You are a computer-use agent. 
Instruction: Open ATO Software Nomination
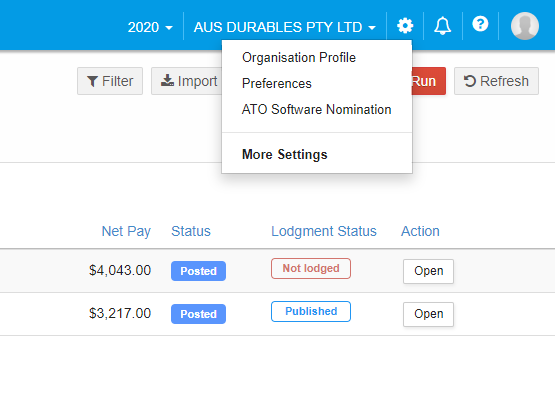click(x=316, y=109)
